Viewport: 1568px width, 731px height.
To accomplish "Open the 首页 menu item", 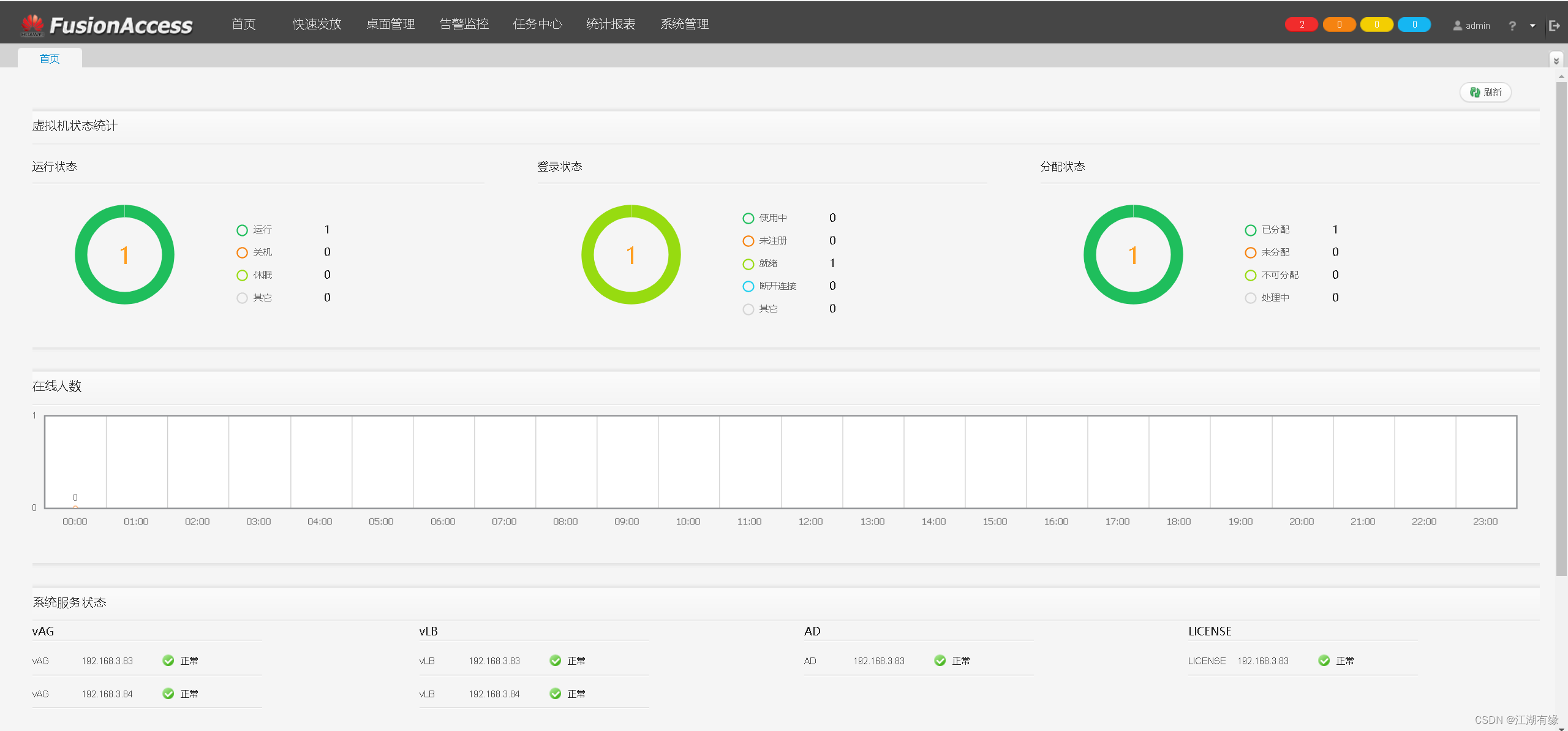I will pos(244,24).
